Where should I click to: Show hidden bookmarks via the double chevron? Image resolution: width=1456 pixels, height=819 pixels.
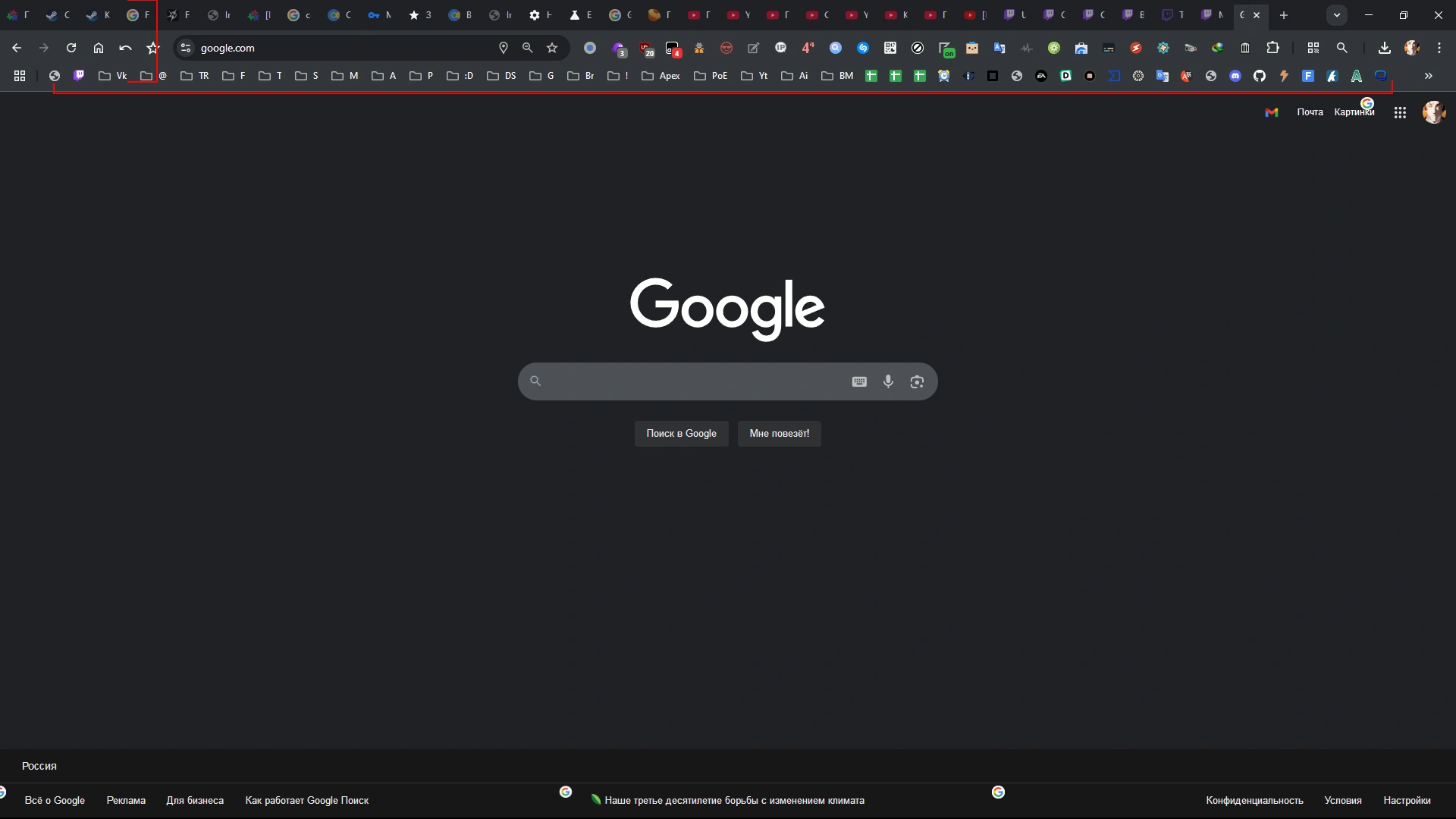[1429, 76]
